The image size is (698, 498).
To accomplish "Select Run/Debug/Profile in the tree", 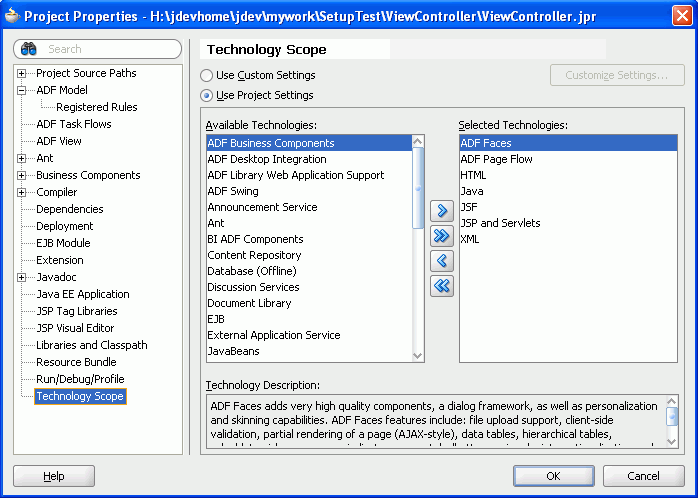I will click(x=80, y=379).
